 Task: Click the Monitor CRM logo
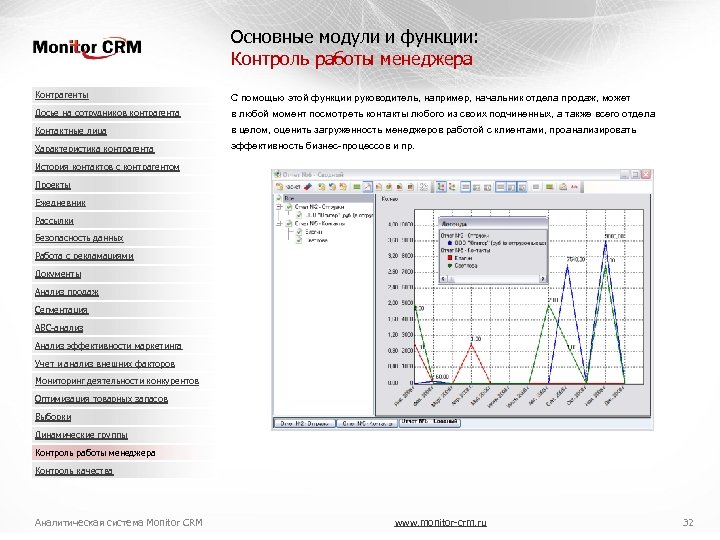pyautogui.click(x=87, y=47)
